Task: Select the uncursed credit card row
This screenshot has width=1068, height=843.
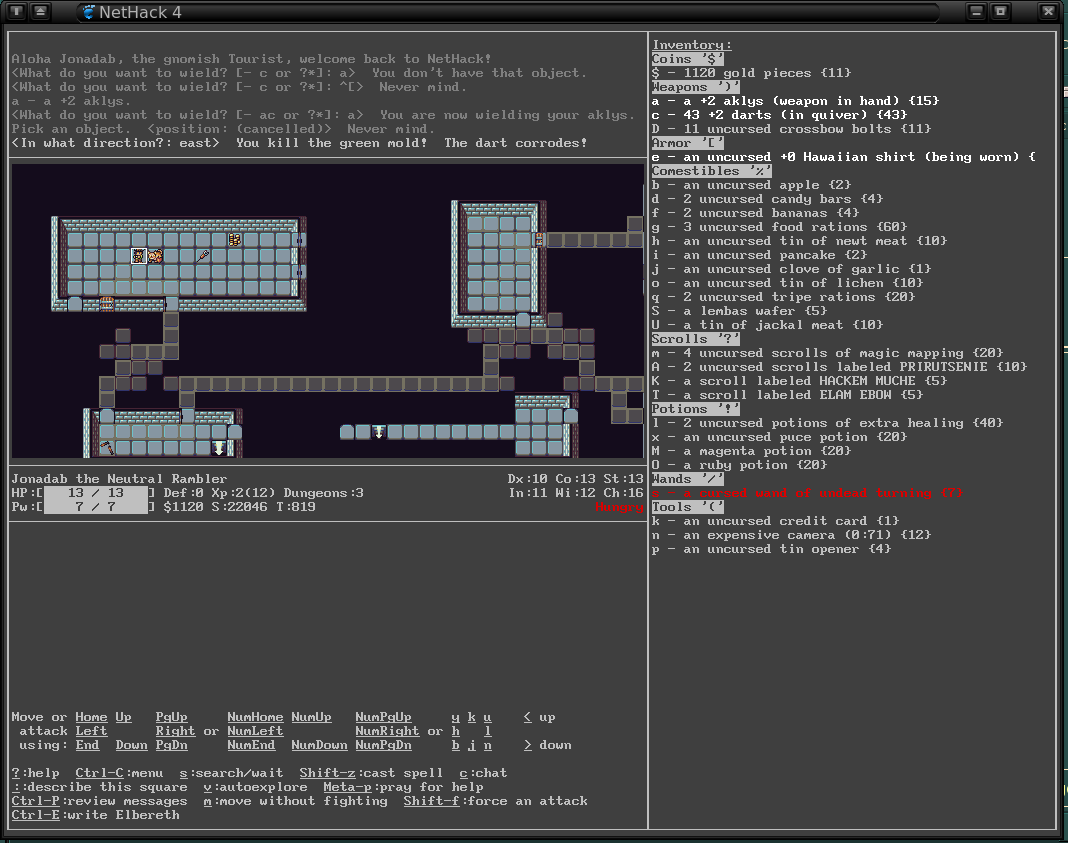Action: 776,521
